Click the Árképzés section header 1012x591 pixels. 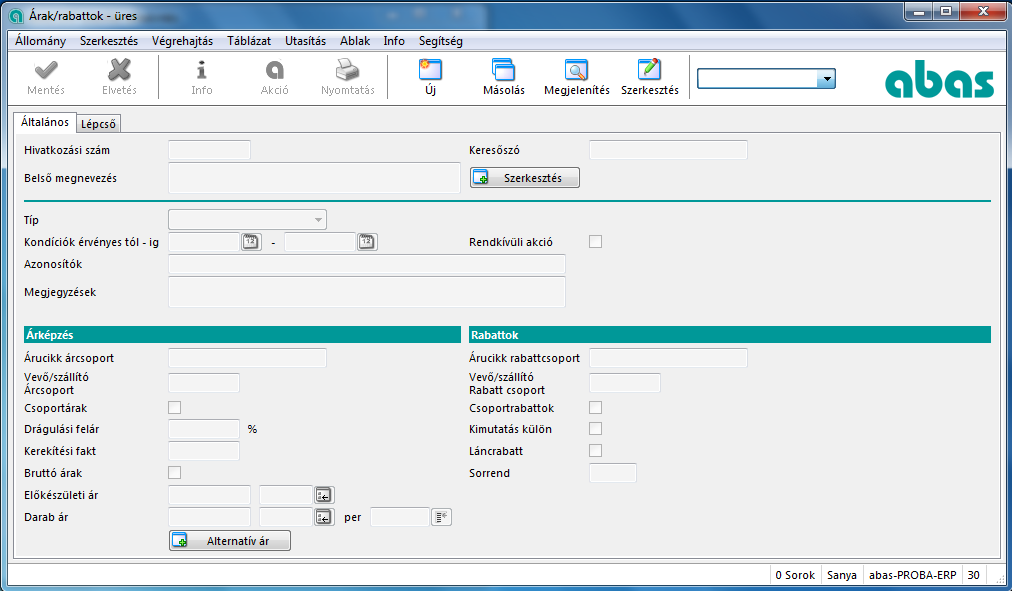point(242,335)
